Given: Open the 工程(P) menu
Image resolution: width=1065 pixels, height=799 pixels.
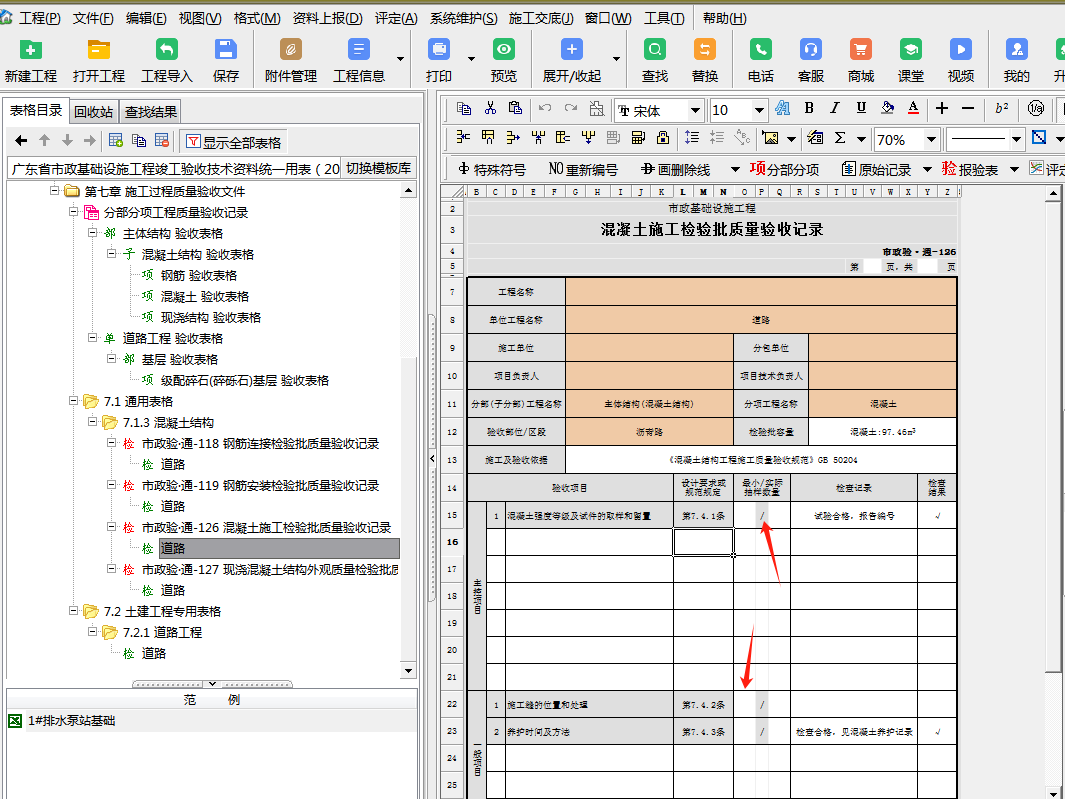Looking at the screenshot, I should click(39, 18).
